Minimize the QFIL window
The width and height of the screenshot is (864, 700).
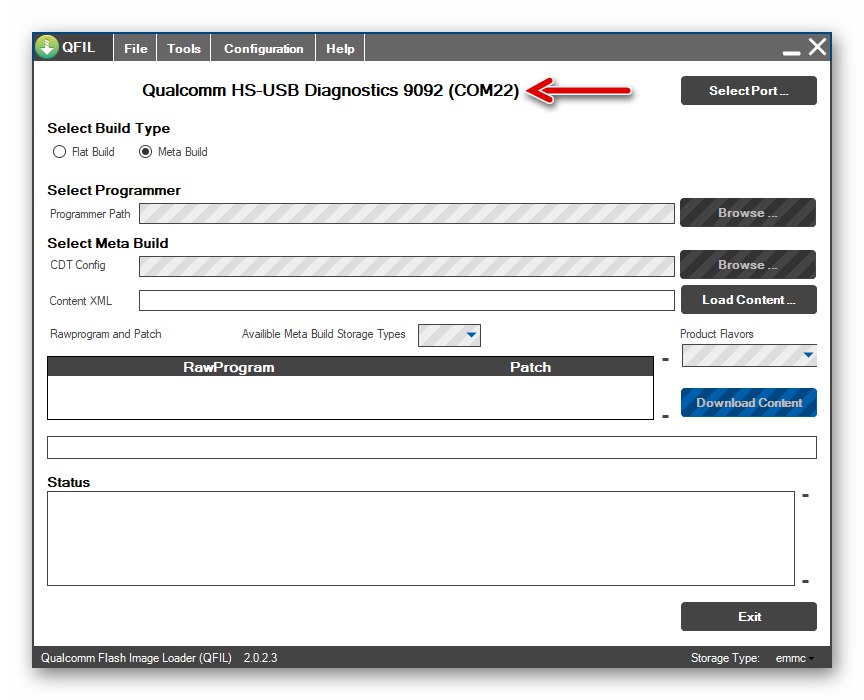pos(791,53)
